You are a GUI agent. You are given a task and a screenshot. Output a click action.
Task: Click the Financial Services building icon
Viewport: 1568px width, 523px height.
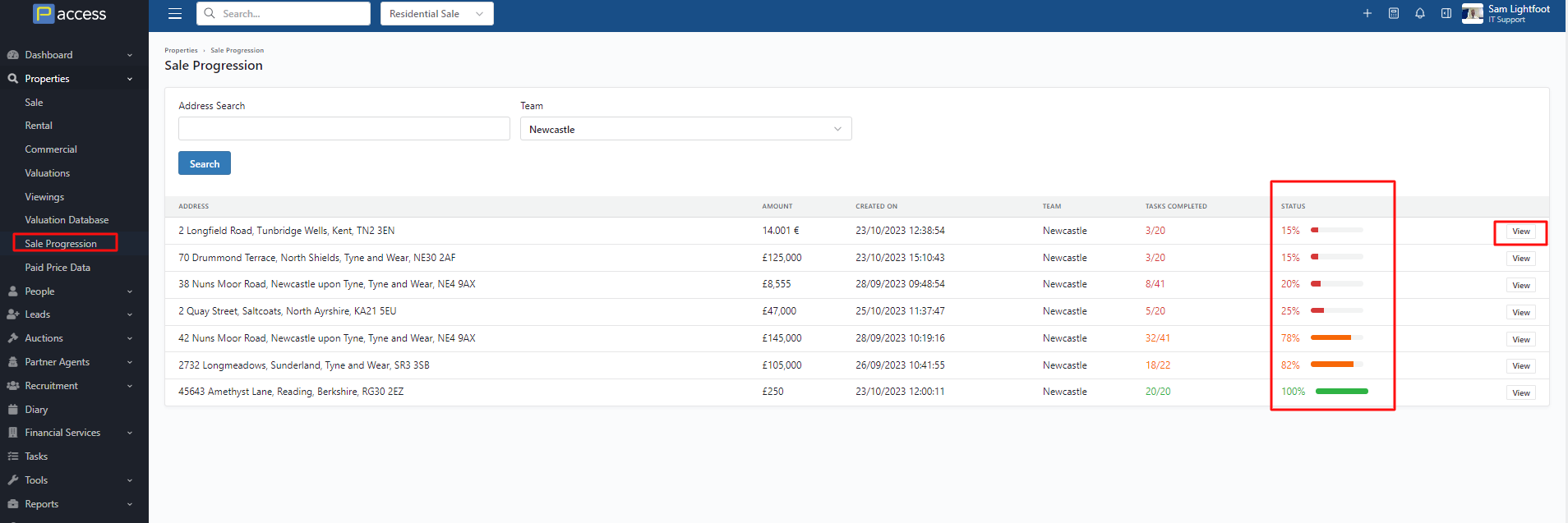tap(13, 433)
